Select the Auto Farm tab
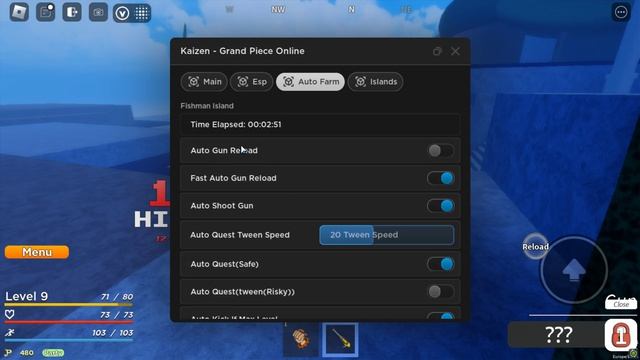The height and width of the screenshot is (360, 640). tap(310, 82)
